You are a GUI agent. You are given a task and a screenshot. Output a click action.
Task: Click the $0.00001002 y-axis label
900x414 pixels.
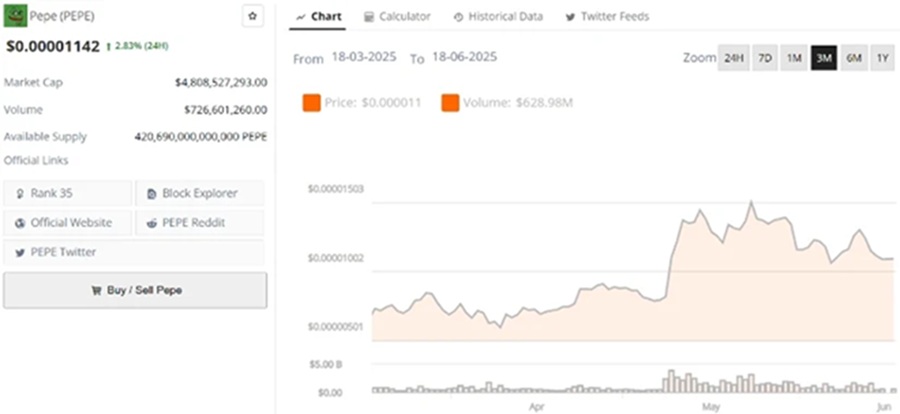336,258
